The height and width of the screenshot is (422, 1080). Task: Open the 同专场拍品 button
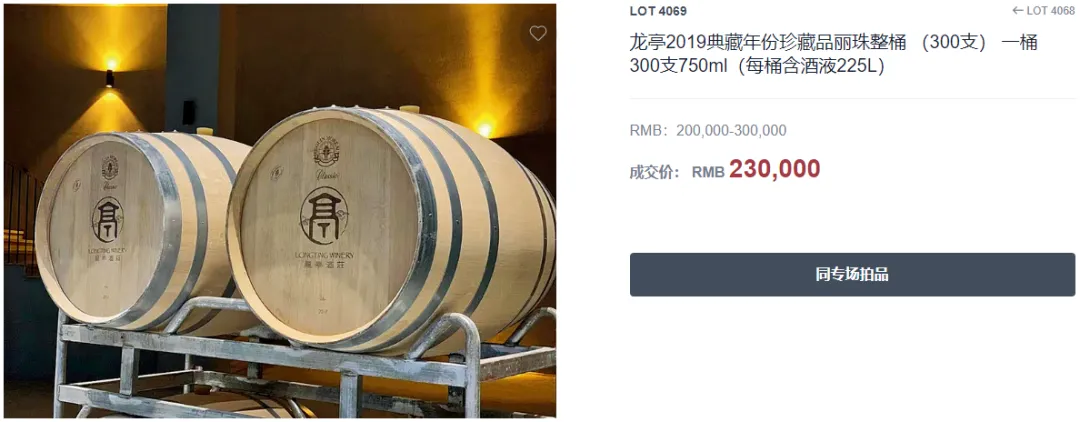coord(852,275)
